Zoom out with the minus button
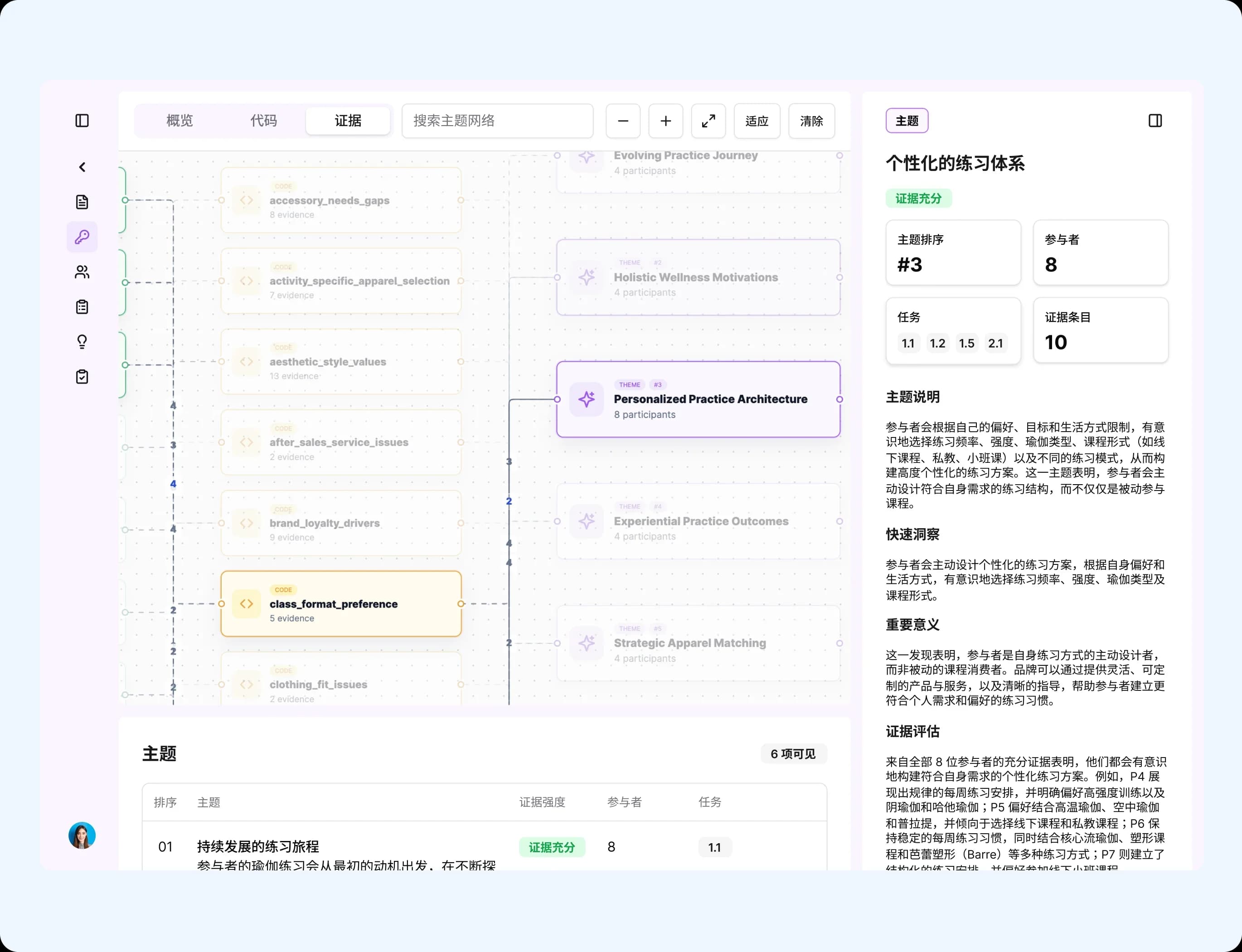Screen dimensions: 1242x952 pyautogui.click(x=623, y=121)
